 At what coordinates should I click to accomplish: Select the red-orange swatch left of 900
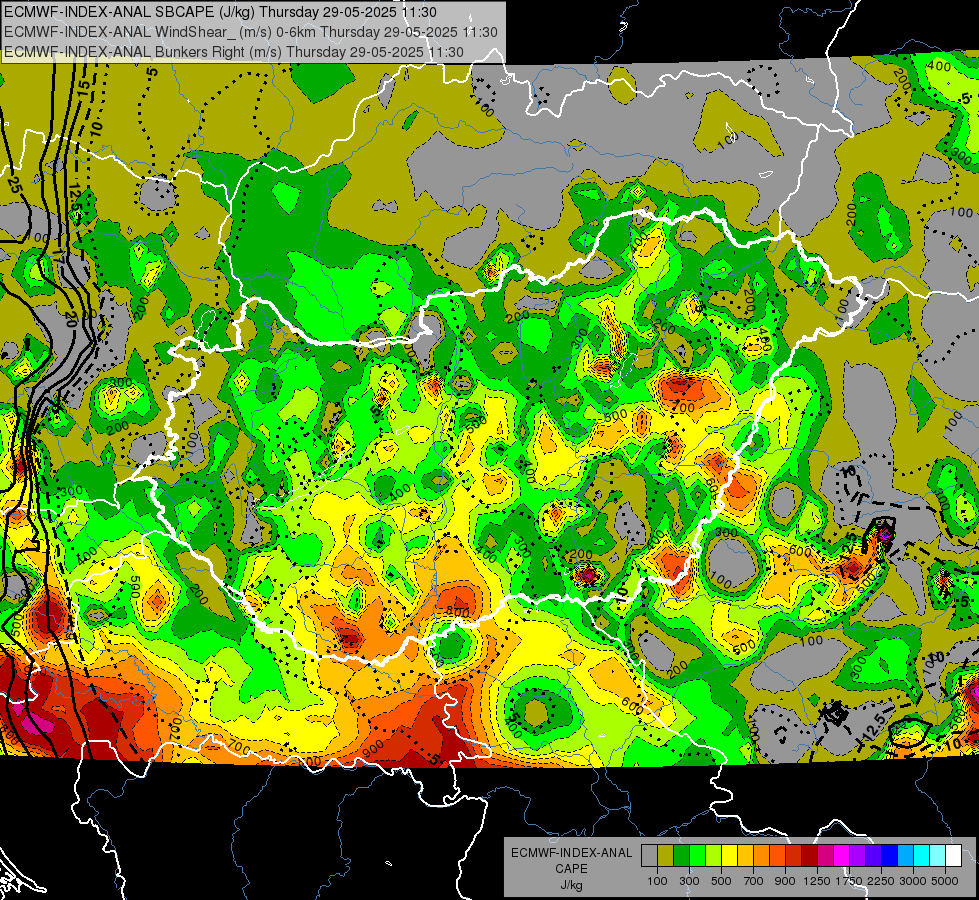coord(777,856)
